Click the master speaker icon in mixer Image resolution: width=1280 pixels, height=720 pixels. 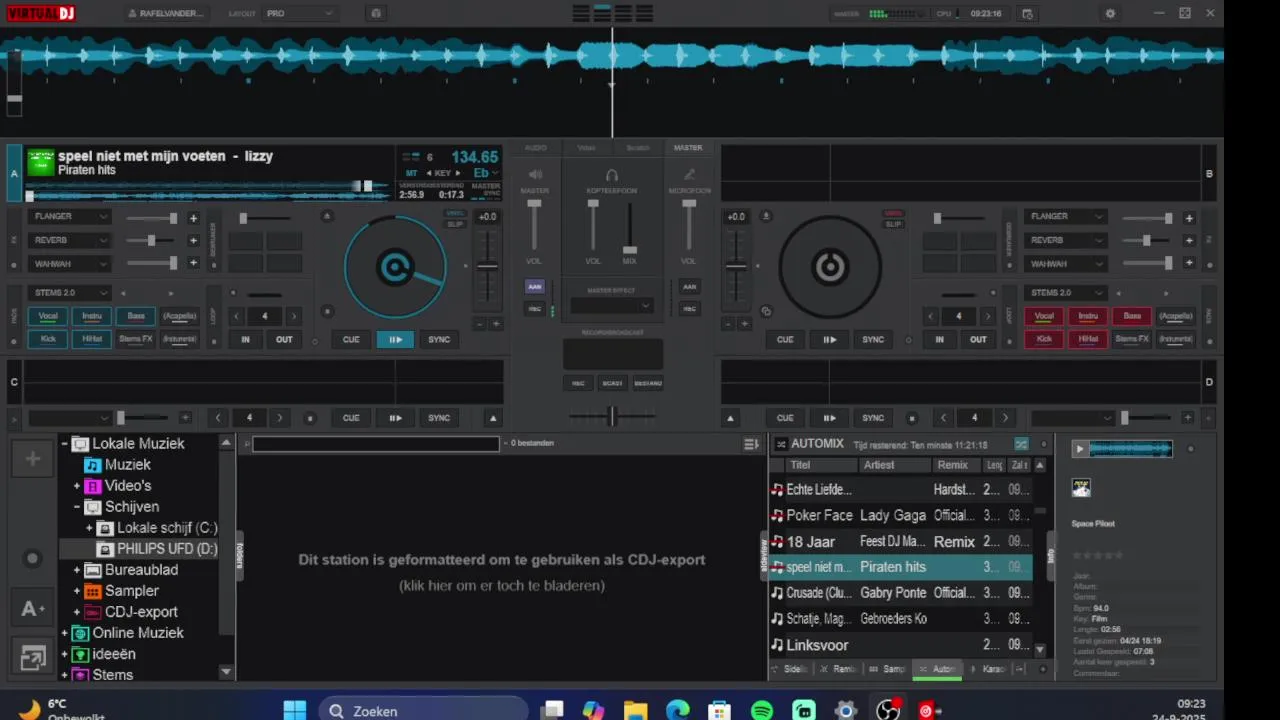tap(535, 175)
